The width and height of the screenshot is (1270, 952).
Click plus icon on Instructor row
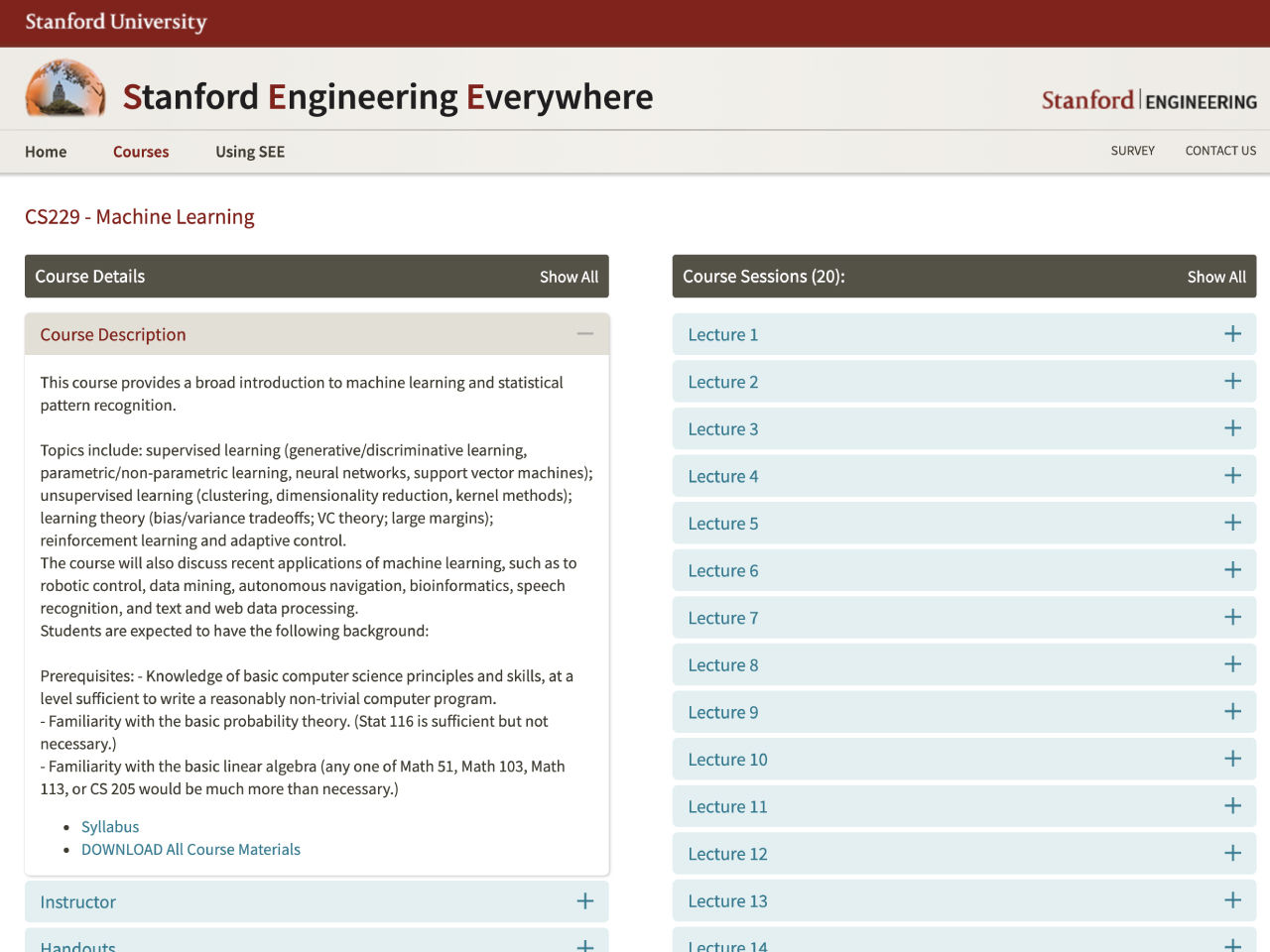click(585, 901)
